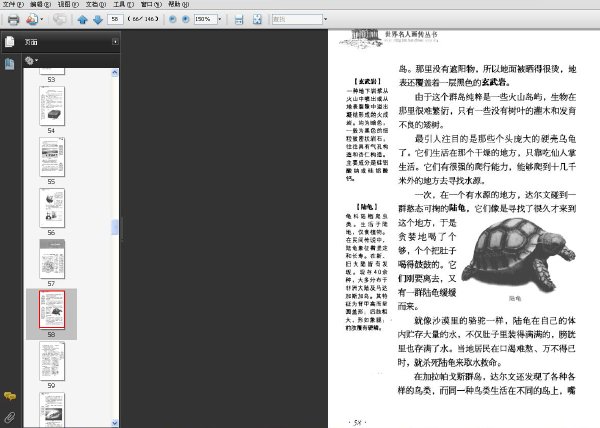Click the thumbnail label '53'
Image resolution: width=600 pixels, height=428 pixels.
point(51,80)
